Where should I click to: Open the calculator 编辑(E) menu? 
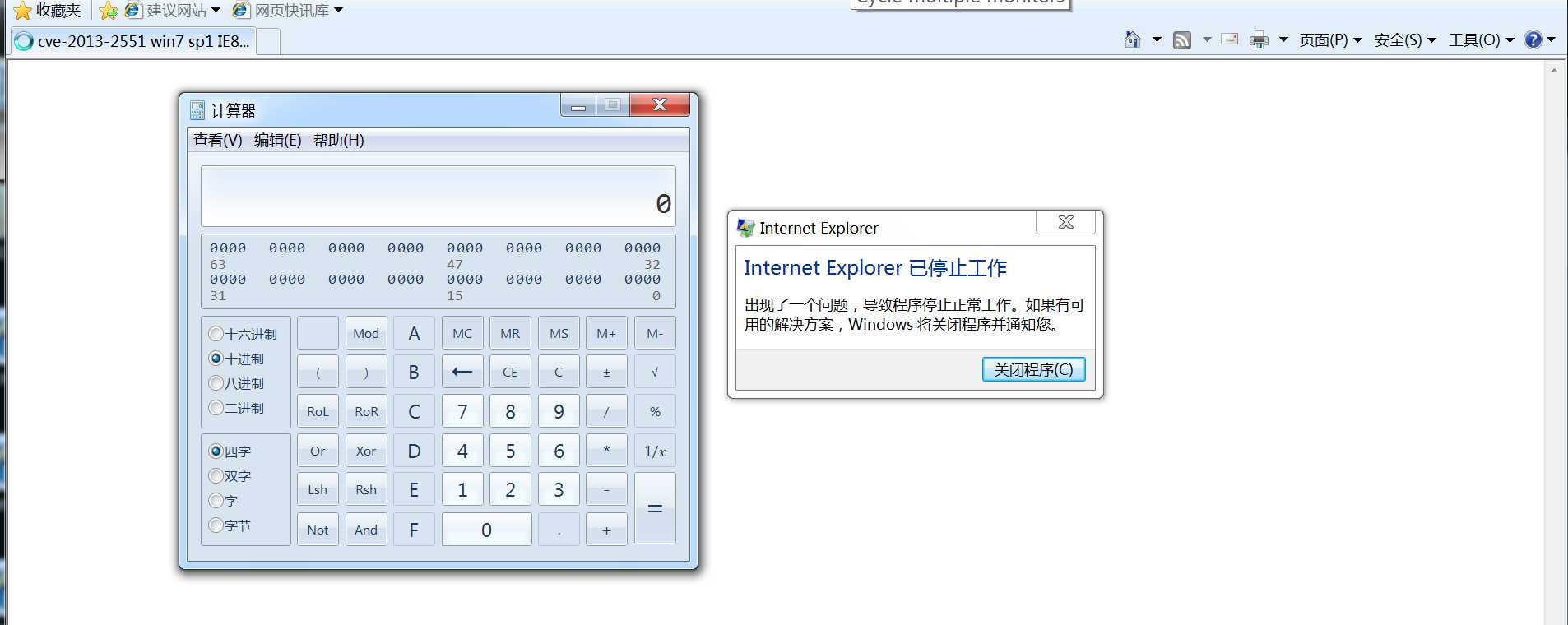(277, 140)
